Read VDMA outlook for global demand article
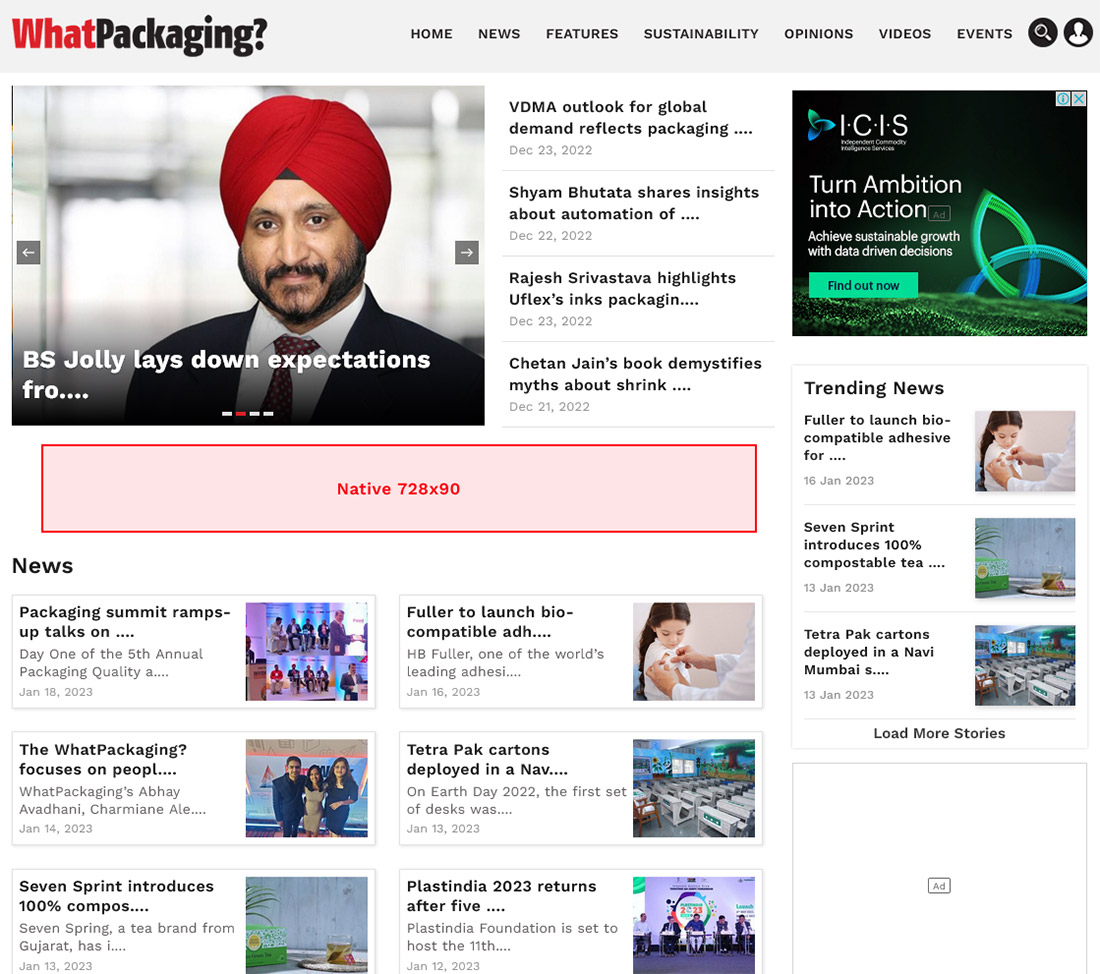 [x=630, y=117]
